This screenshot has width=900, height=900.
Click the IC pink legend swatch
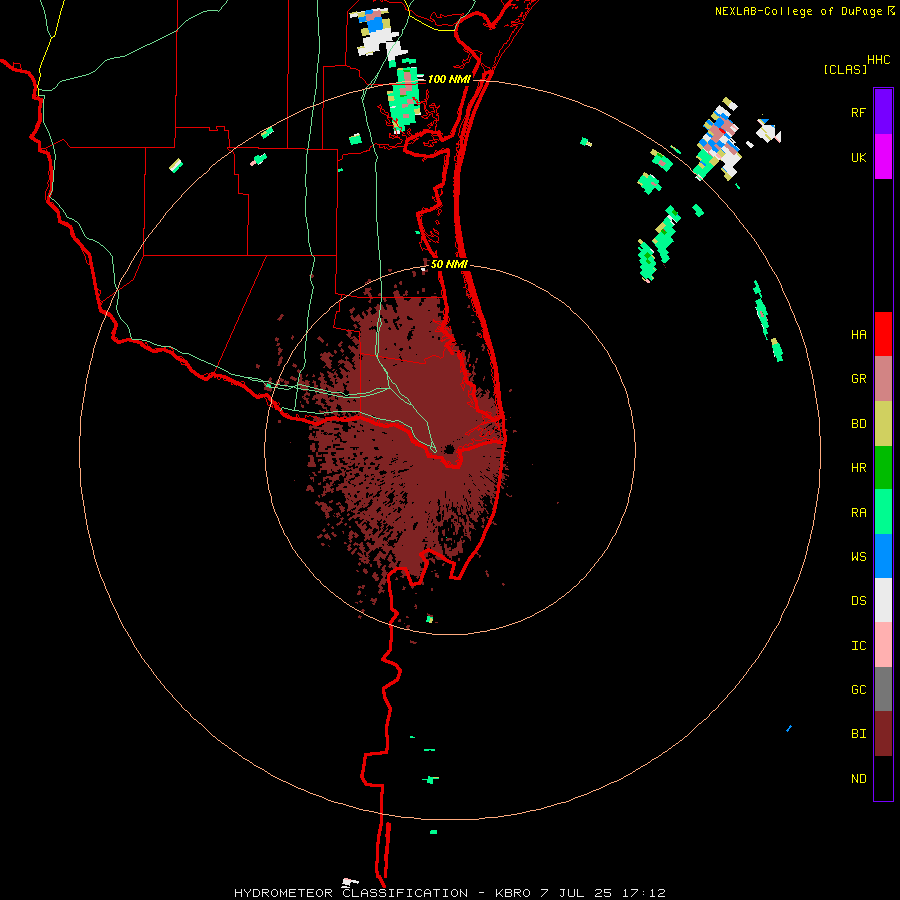tap(883, 645)
